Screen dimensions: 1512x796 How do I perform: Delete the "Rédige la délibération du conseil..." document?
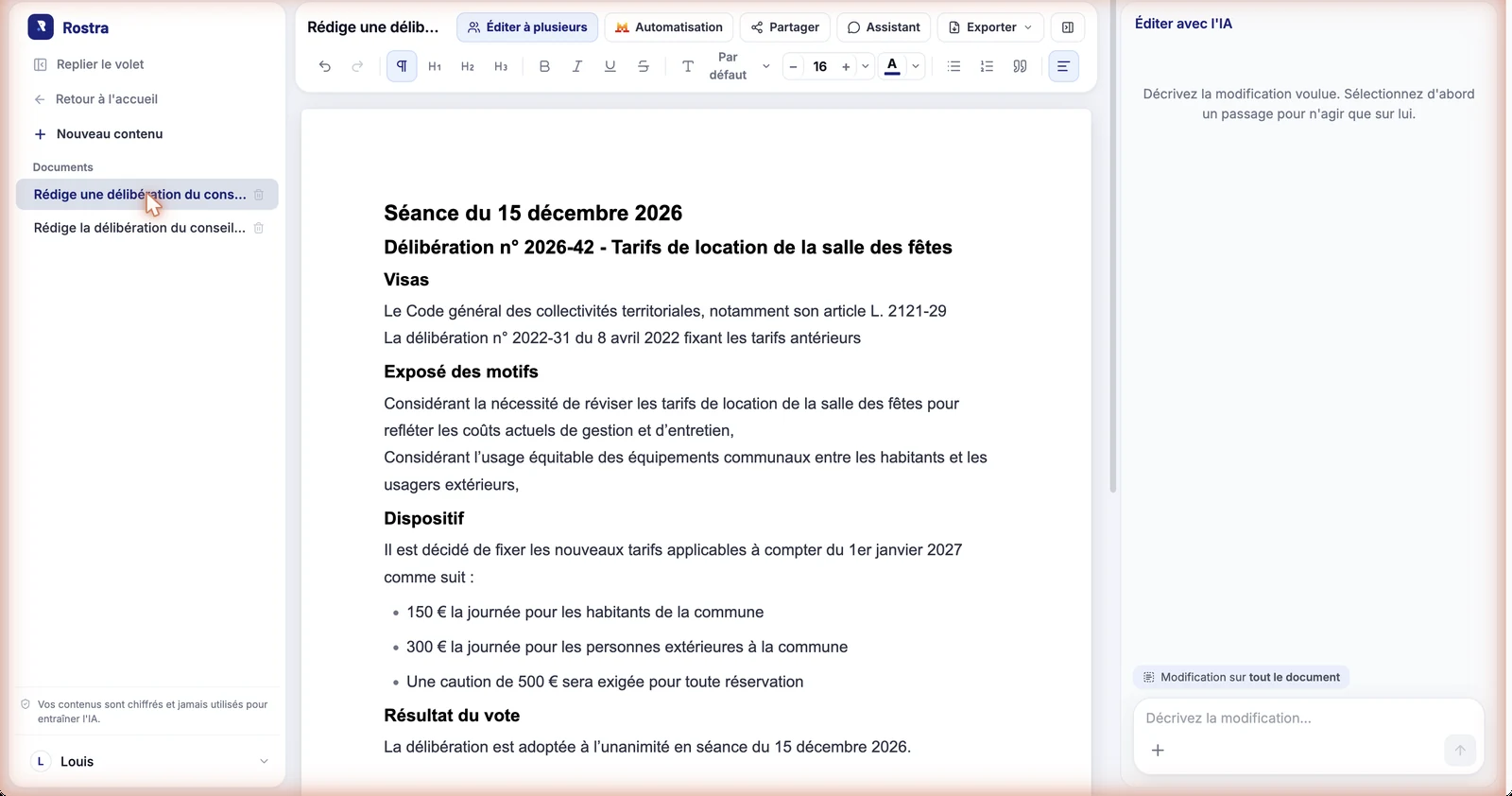click(x=259, y=228)
